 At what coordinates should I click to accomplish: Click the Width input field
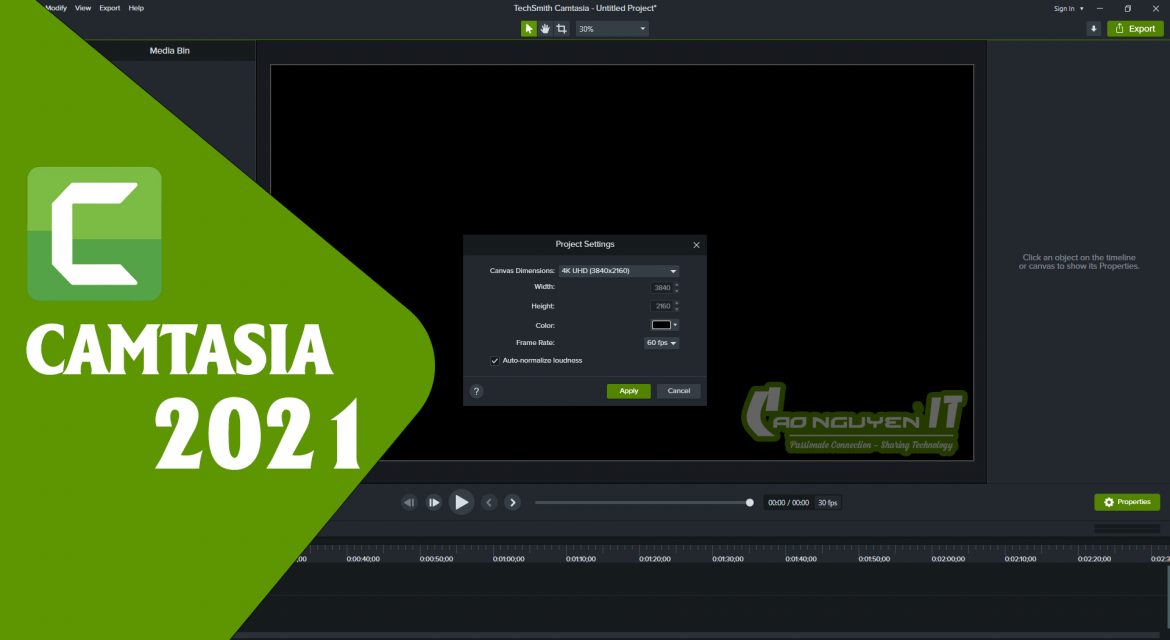click(661, 288)
